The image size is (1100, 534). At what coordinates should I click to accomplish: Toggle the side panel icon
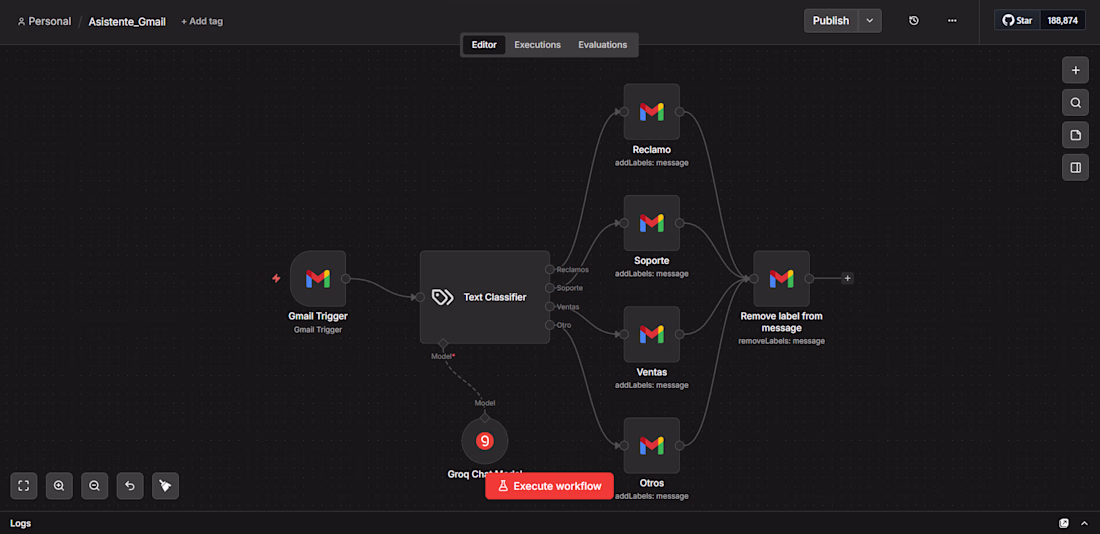coord(1075,167)
